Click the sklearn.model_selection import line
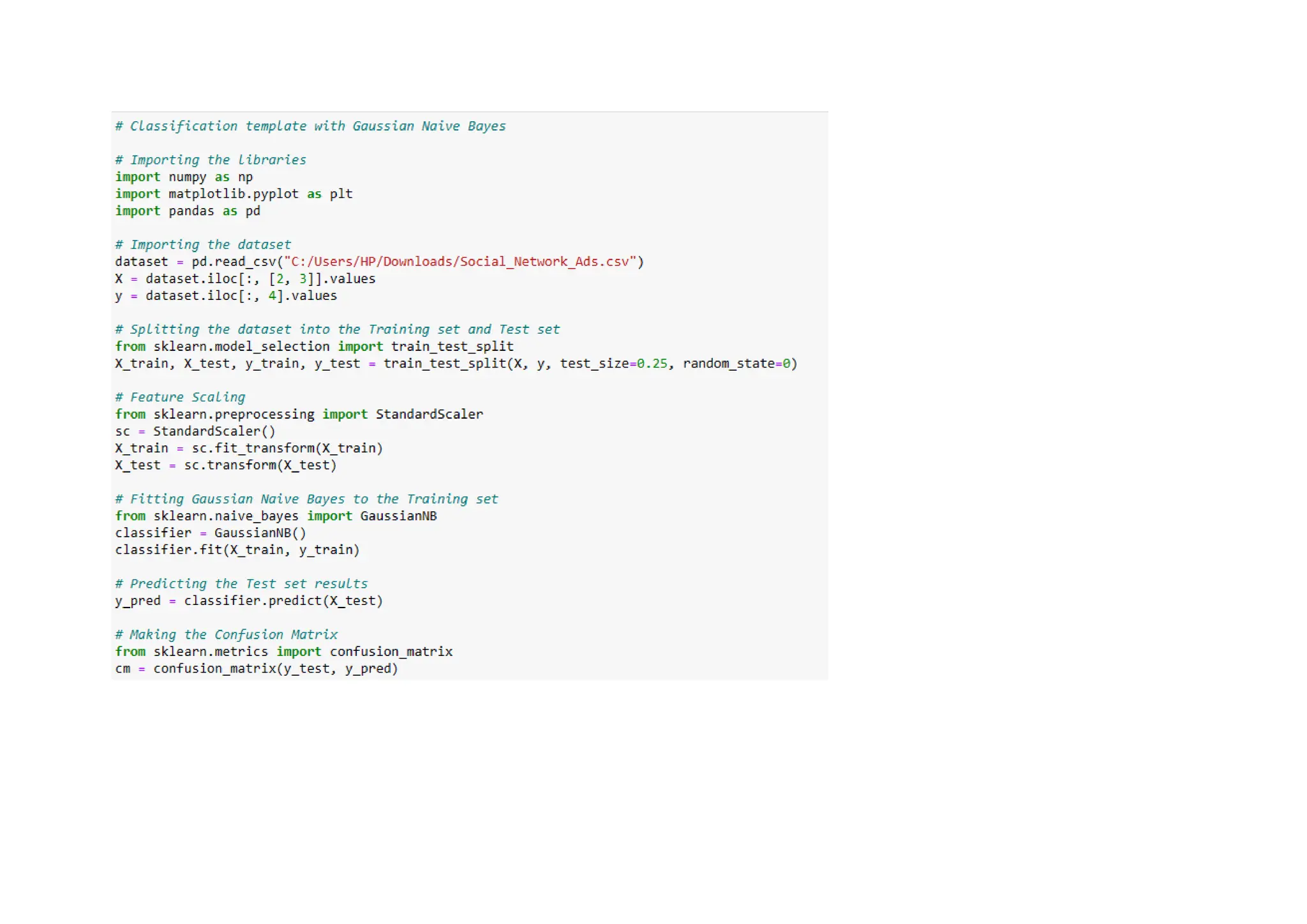The height and width of the screenshot is (924, 1307). pos(314,346)
